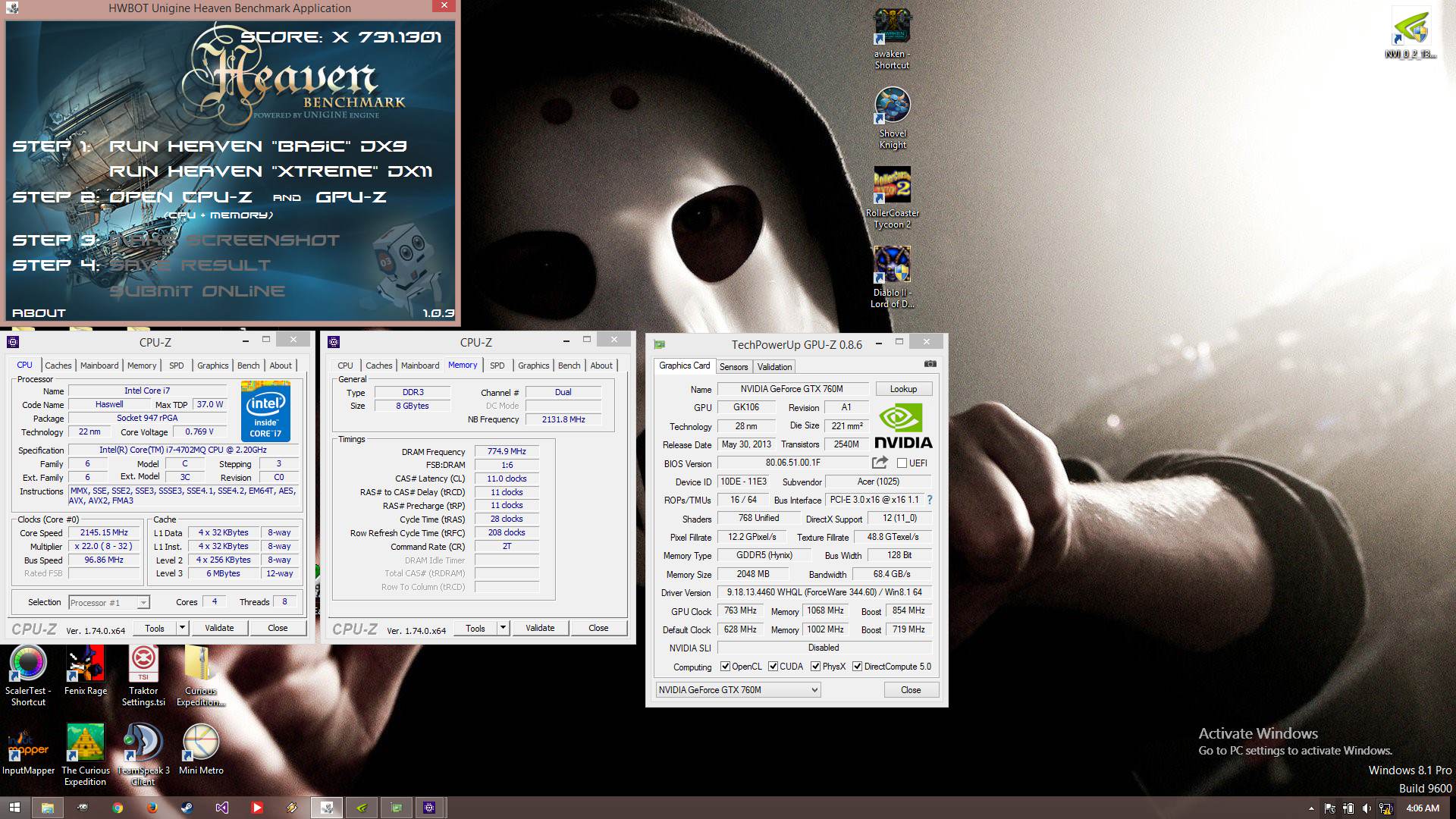Click Validate in left CPU-Z window
Viewport: 1456px width, 819px height.
coord(219,628)
